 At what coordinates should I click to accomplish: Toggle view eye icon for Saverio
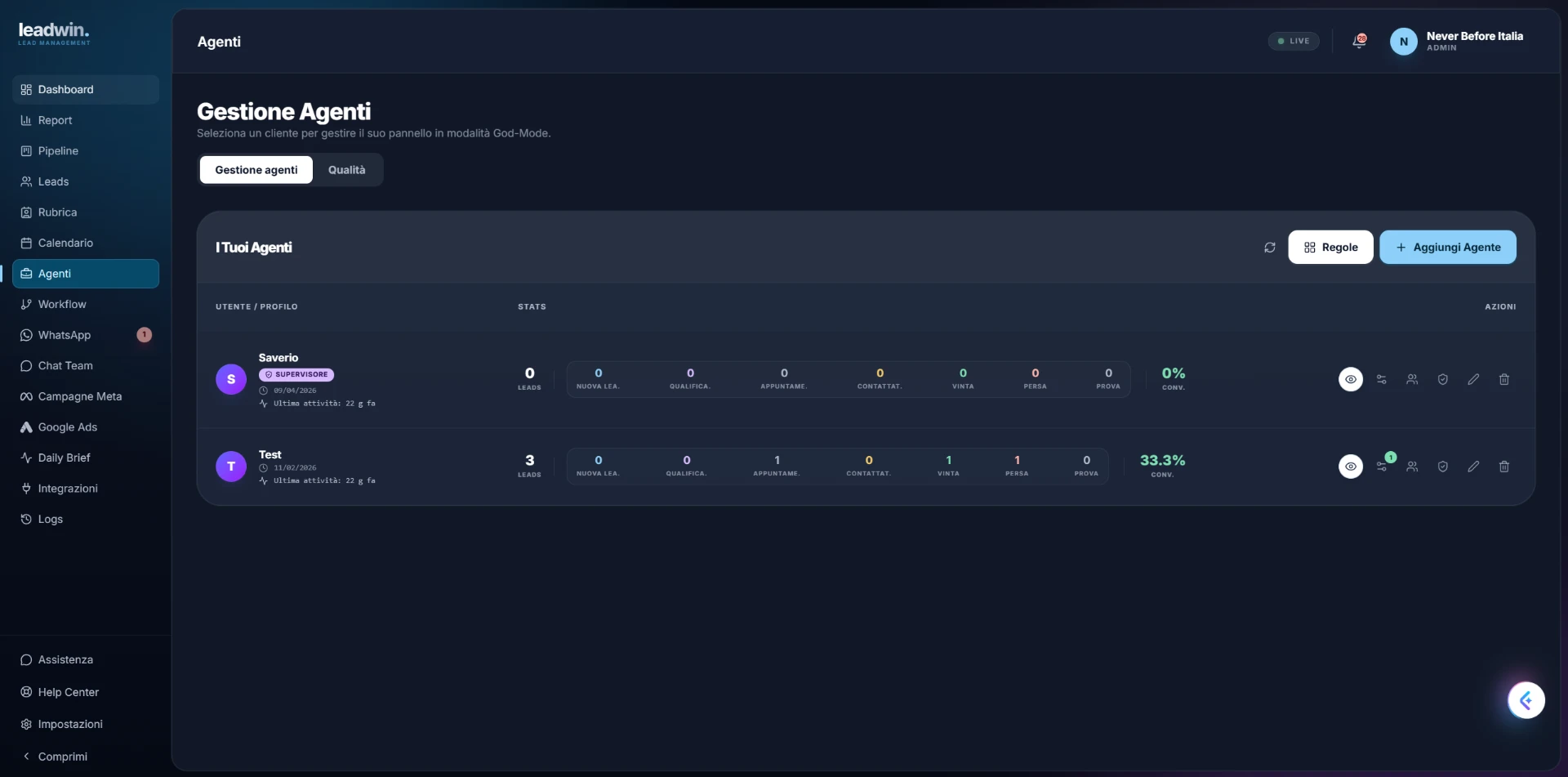point(1351,379)
